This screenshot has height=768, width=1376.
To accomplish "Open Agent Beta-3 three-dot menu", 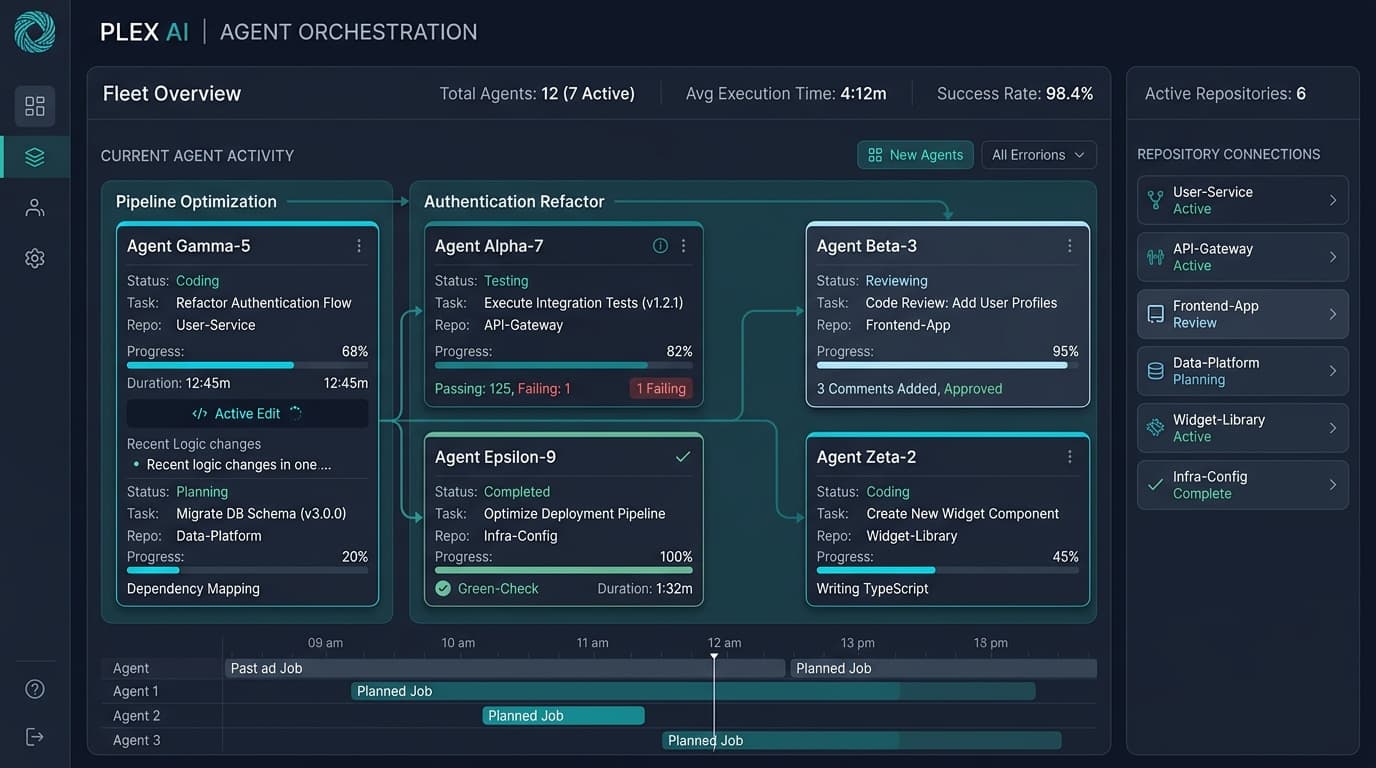I will [1070, 246].
